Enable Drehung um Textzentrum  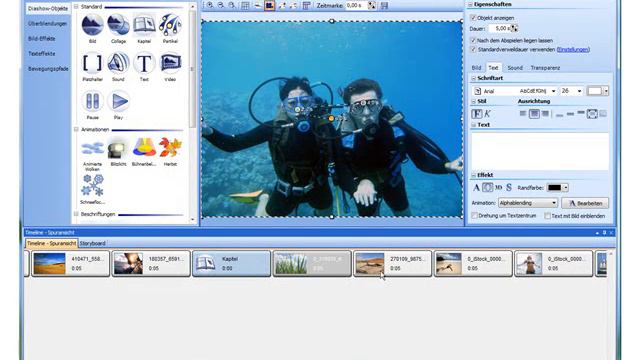[x=475, y=216]
